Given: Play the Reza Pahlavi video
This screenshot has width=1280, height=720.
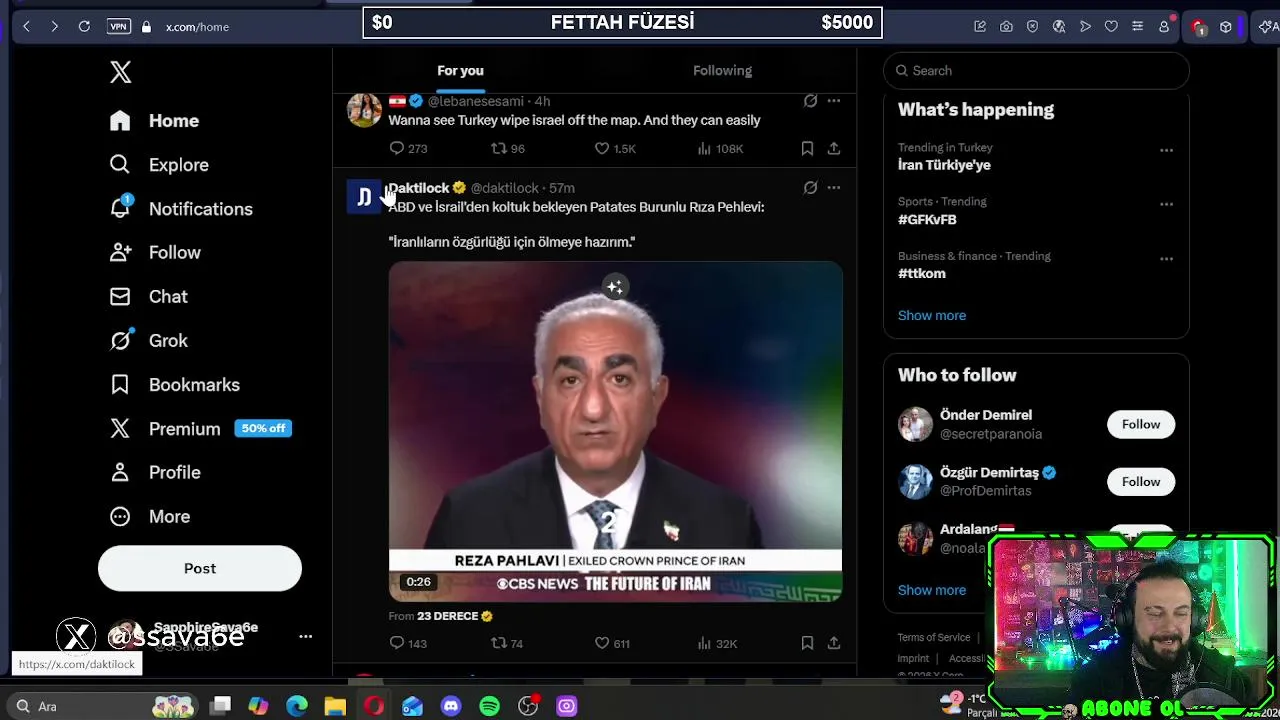Looking at the screenshot, I should pyautogui.click(x=615, y=431).
